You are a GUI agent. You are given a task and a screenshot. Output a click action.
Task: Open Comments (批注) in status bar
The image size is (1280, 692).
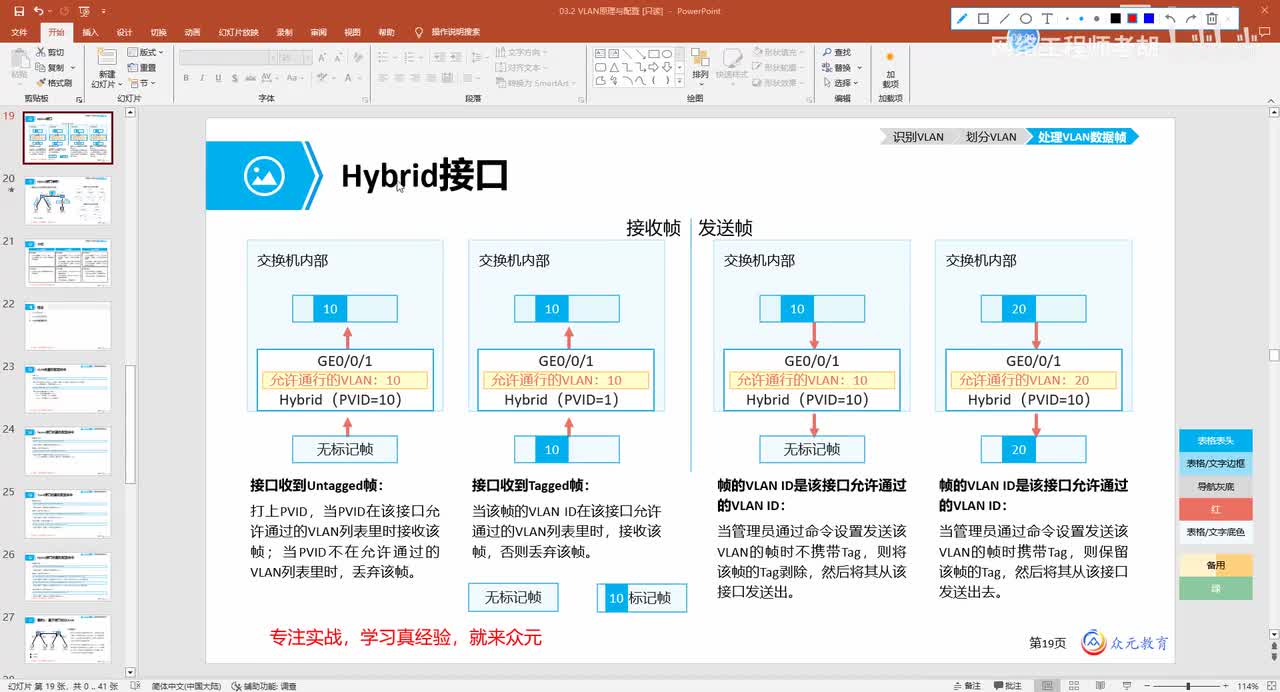[x=1006, y=686]
